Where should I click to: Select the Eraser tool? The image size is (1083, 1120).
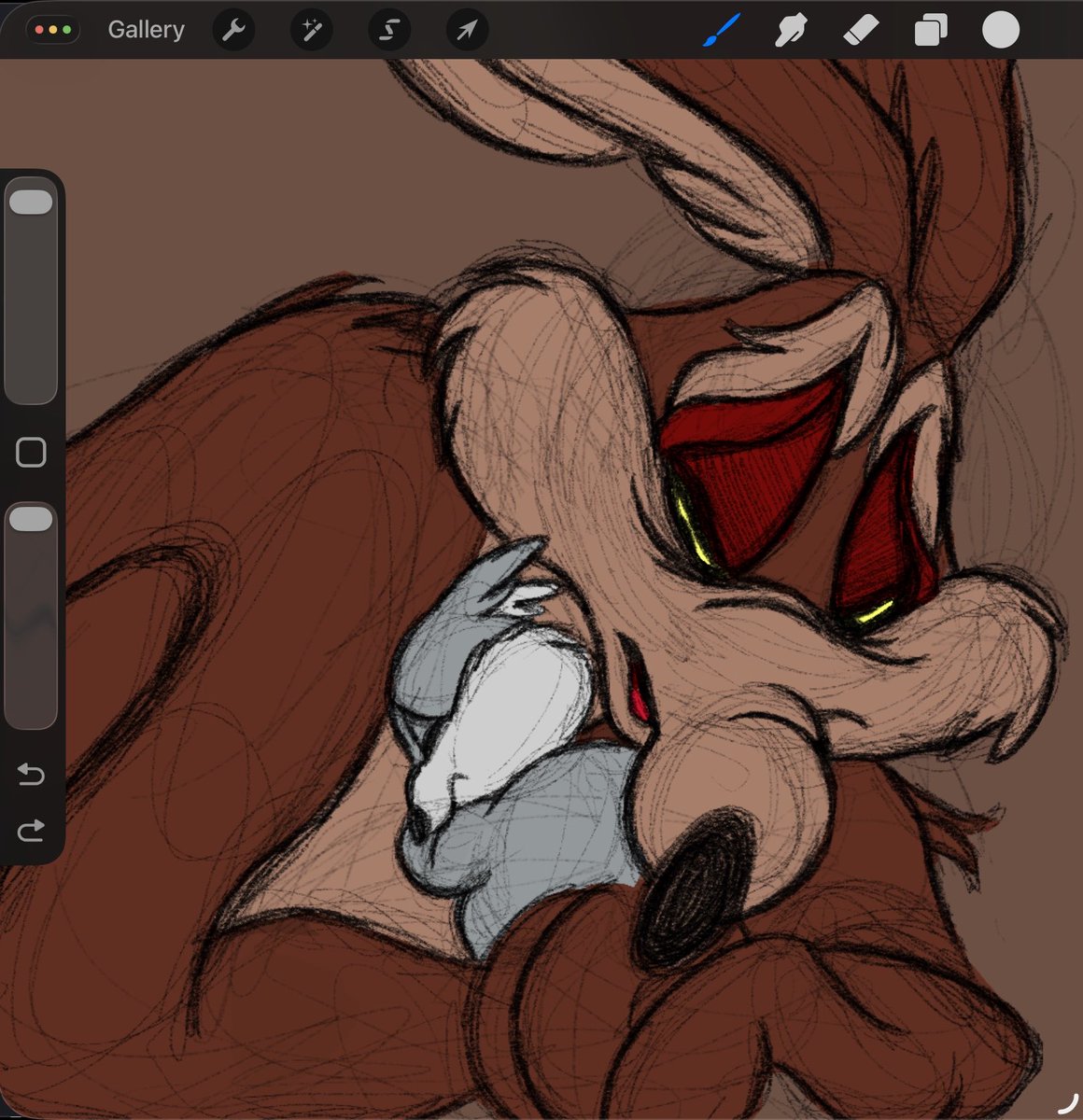coord(860,30)
